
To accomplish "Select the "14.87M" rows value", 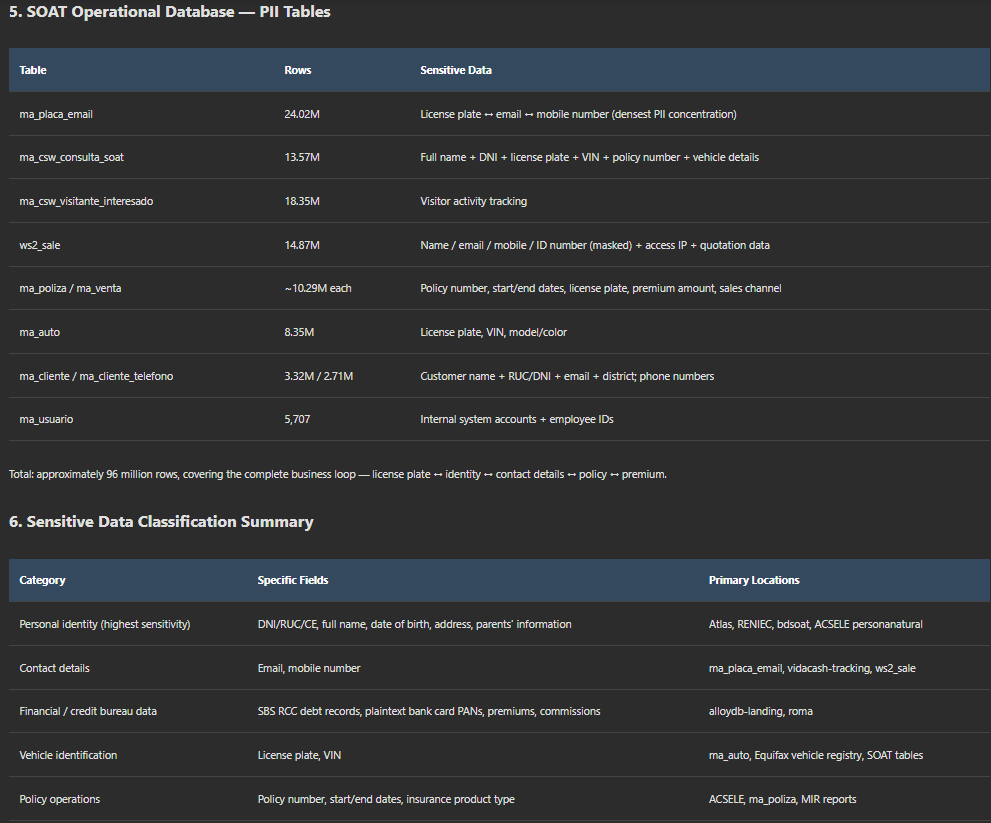I will [x=302, y=245].
